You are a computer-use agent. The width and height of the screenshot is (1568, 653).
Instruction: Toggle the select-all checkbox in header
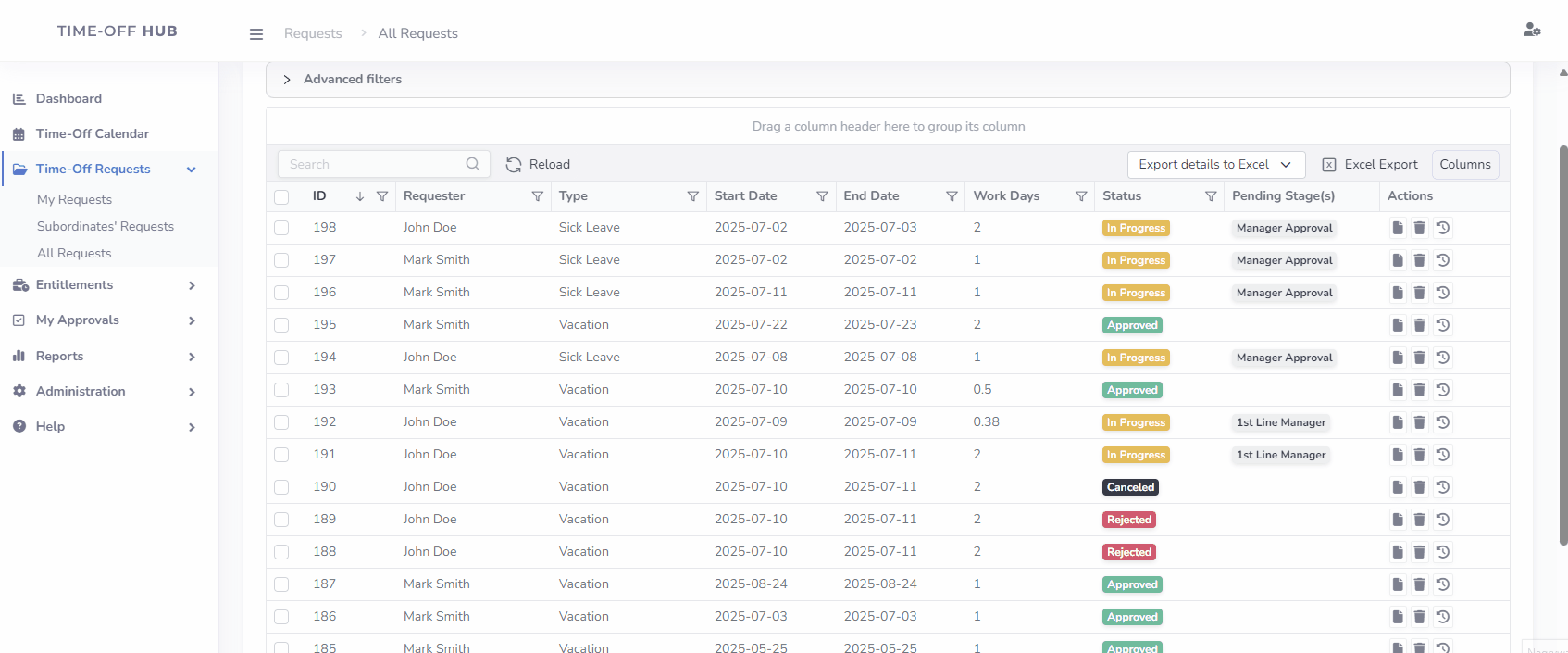pos(281,196)
